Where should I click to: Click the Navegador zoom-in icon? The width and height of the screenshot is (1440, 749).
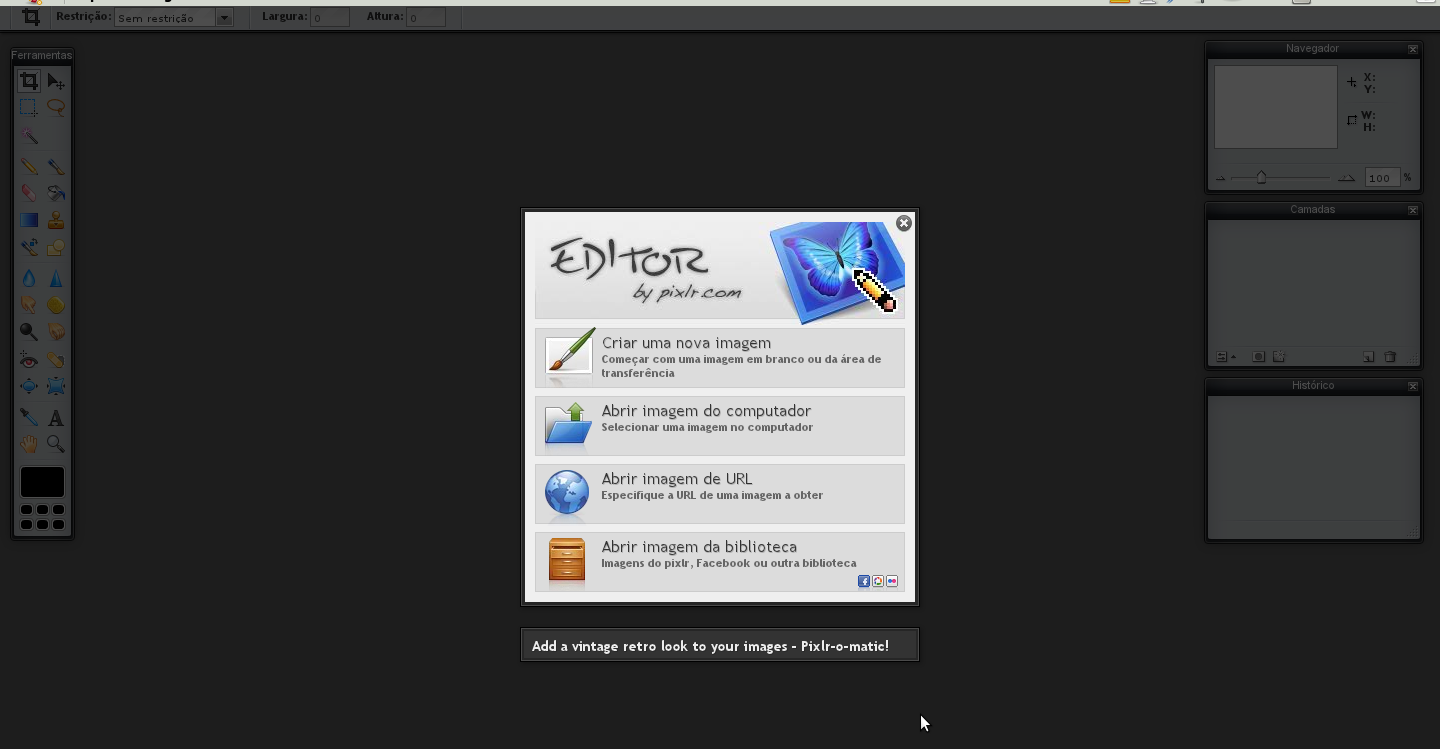click(1346, 178)
